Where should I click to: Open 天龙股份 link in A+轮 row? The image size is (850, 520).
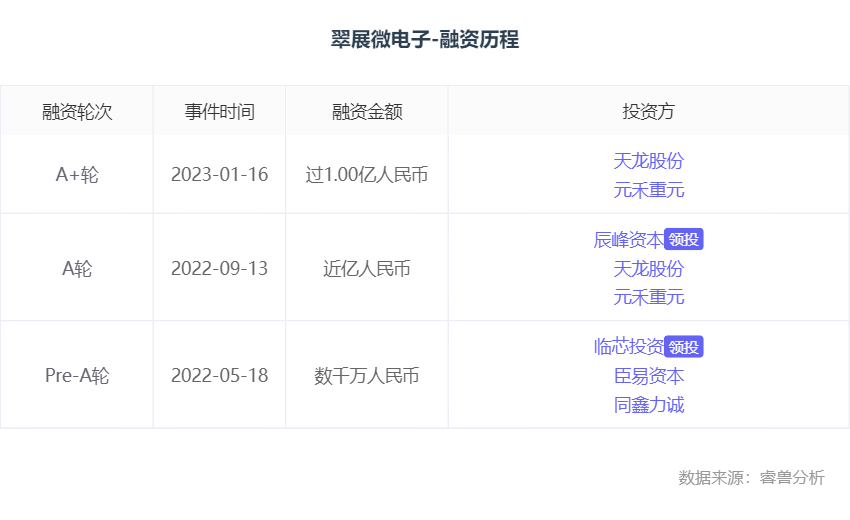[x=648, y=161]
